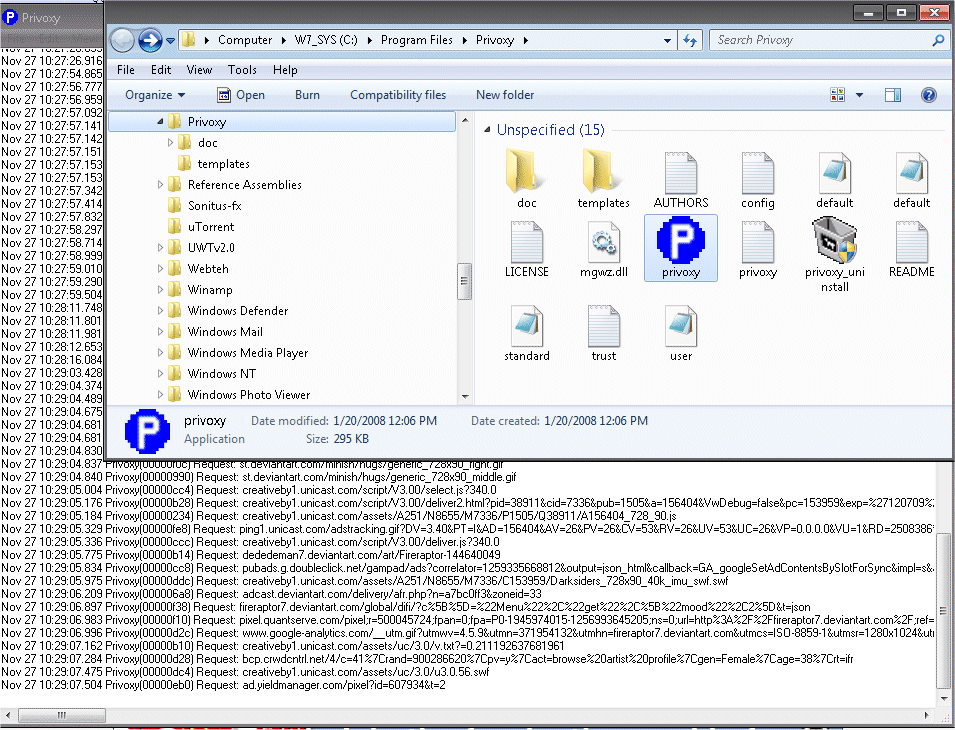Image resolution: width=955 pixels, height=730 pixels.
Task: Expand the doc tree folder
Action: click(170, 142)
